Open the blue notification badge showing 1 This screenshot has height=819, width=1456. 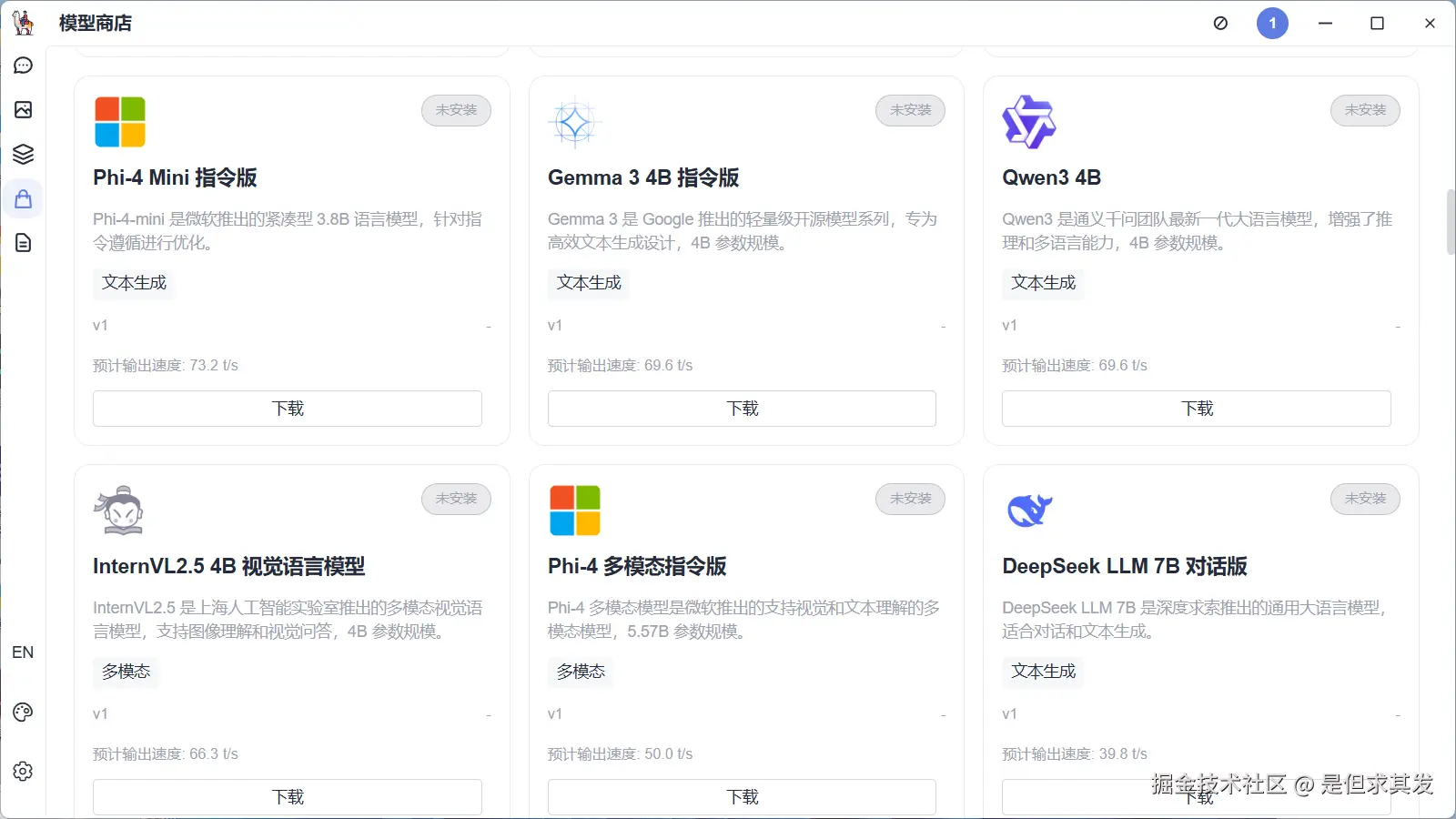tap(1272, 23)
